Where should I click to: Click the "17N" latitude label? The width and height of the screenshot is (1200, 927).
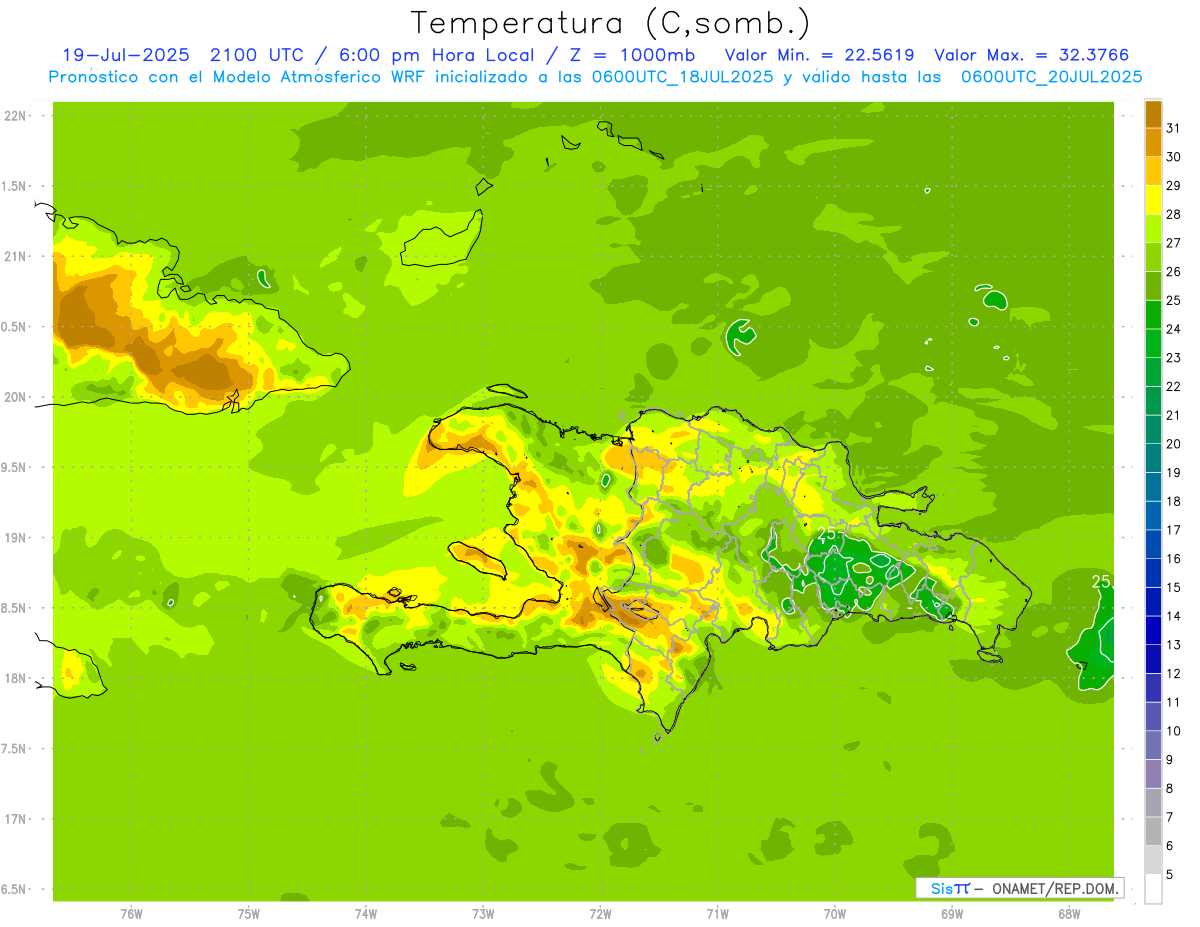point(16,819)
